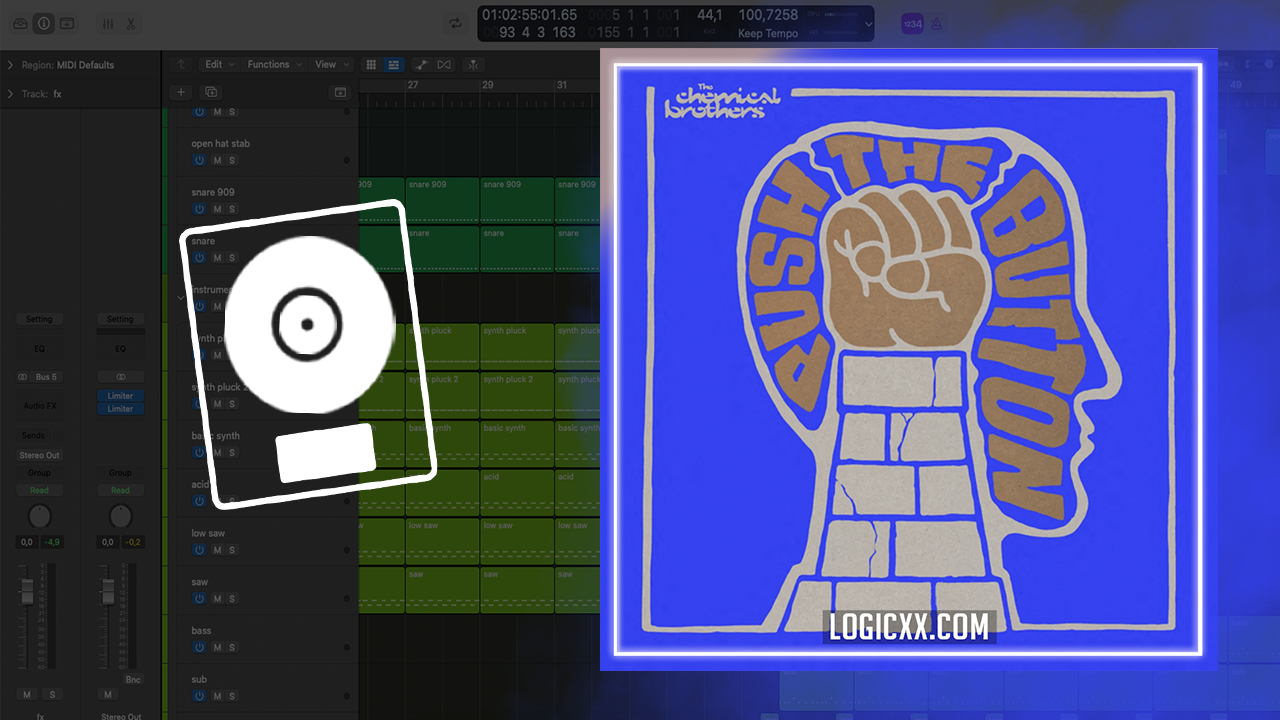The width and height of the screenshot is (1280, 720).
Task: Open LCD display mode dropdown arrow
Action: click(867, 24)
